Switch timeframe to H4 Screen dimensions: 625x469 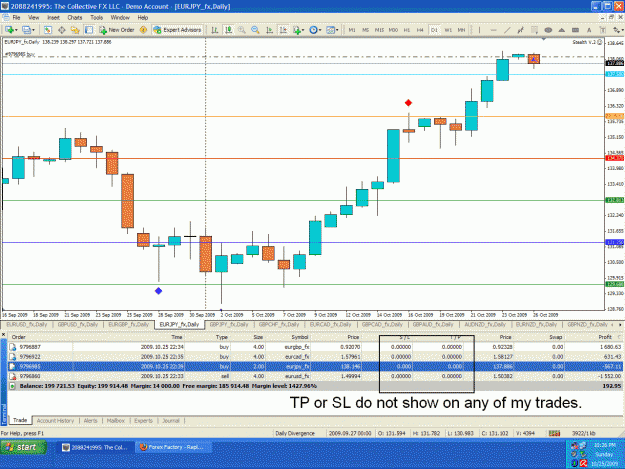click(420, 30)
